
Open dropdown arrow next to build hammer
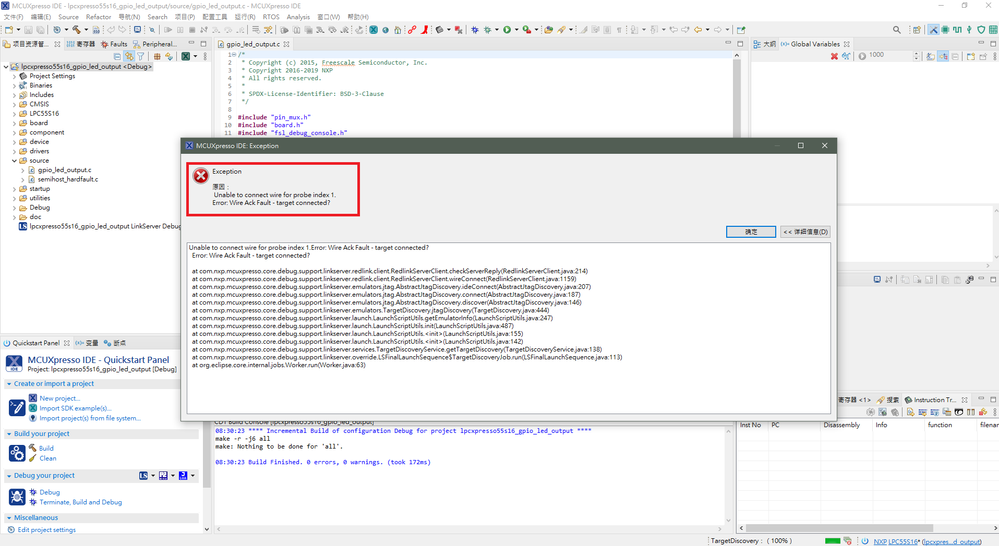click(x=86, y=29)
